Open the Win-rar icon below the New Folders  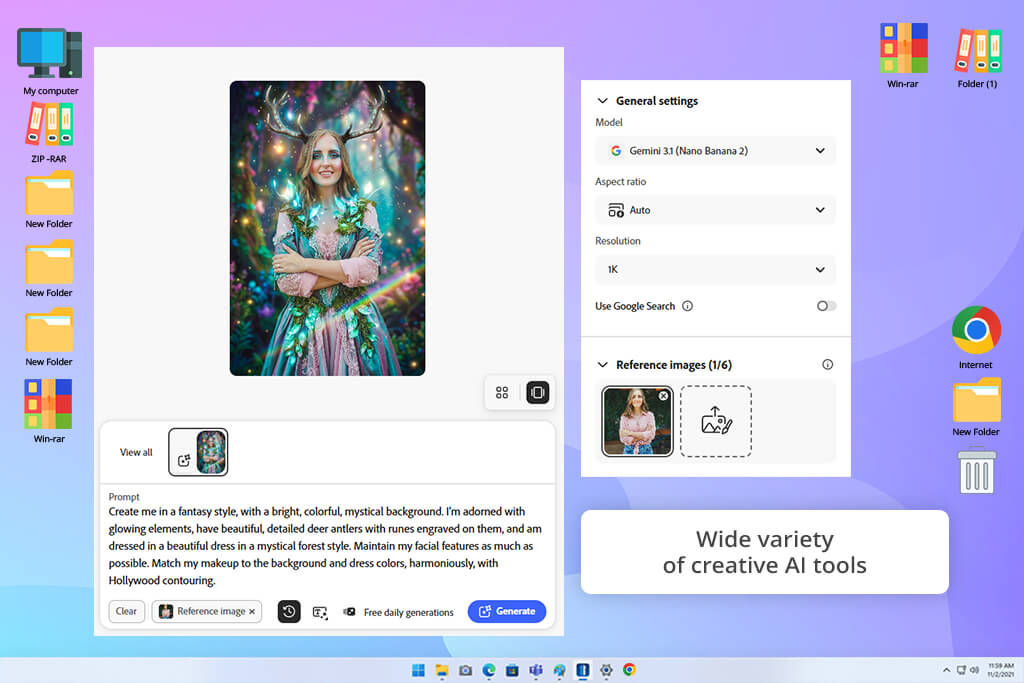coord(49,411)
